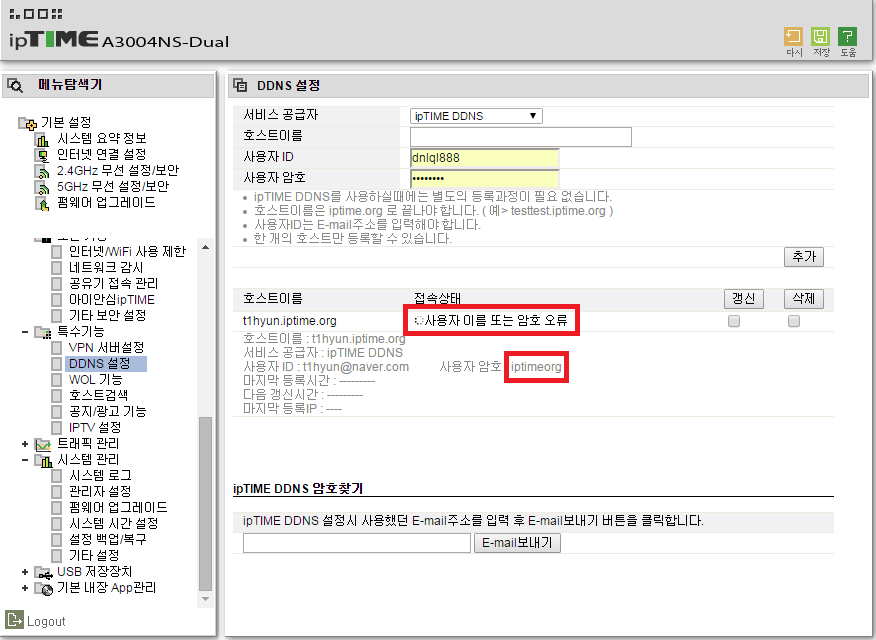This screenshot has width=876, height=640.
Task: Click the 추가 button
Action: pyautogui.click(x=803, y=256)
